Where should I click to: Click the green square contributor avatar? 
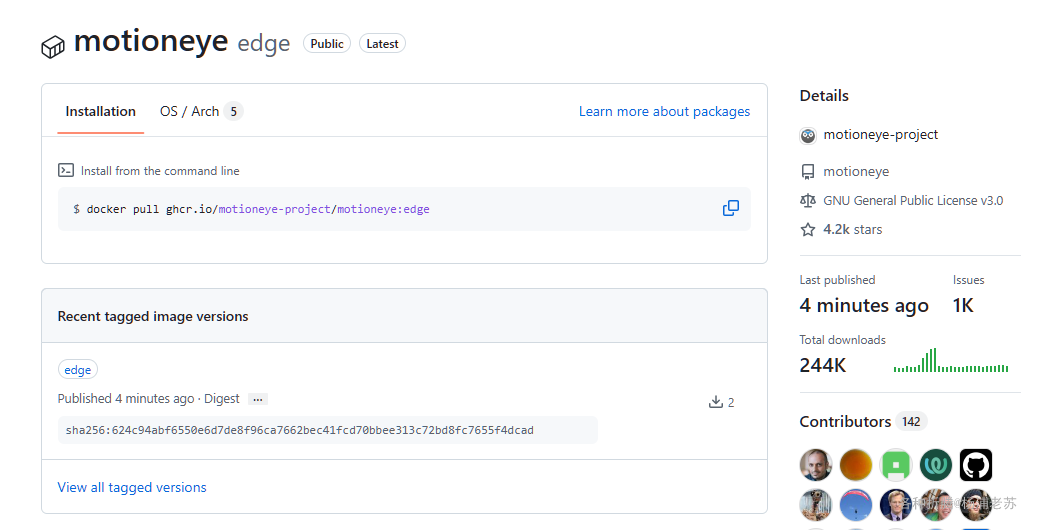[x=896, y=465]
